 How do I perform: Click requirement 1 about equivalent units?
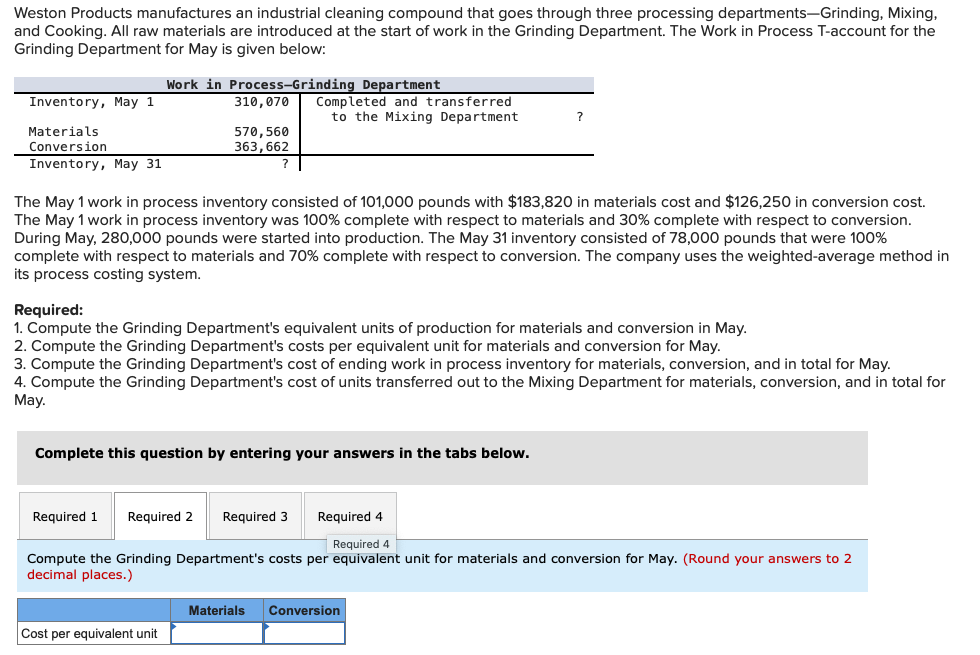tap(380, 328)
